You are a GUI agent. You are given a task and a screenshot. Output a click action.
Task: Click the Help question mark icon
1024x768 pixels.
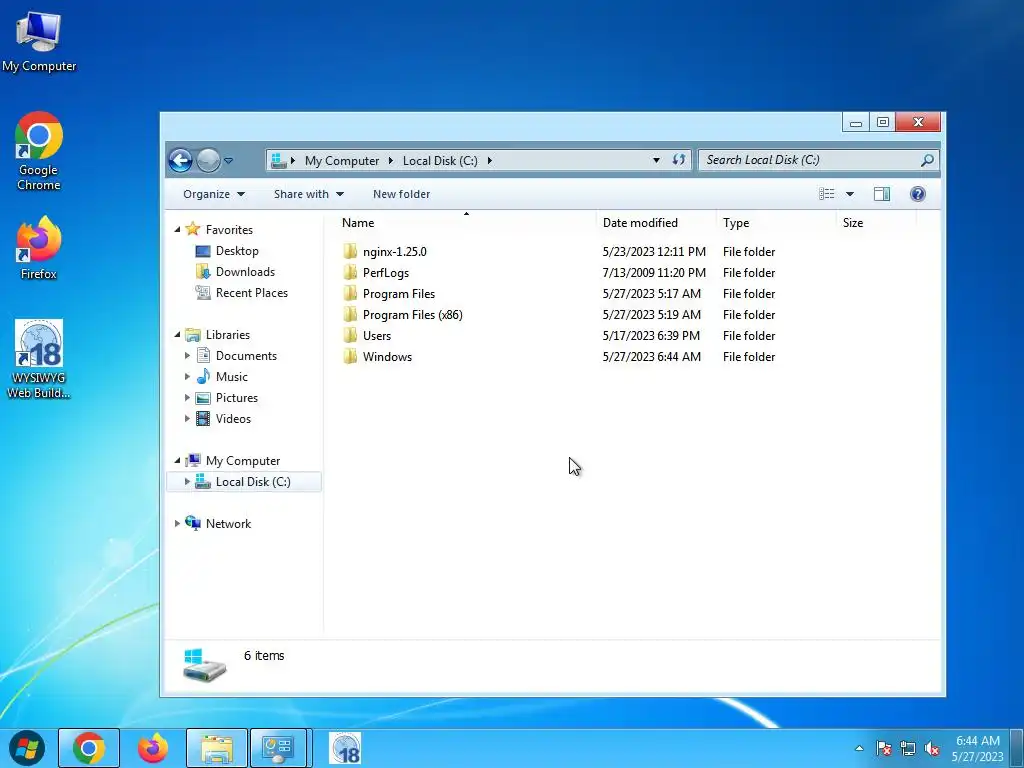tap(918, 194)
